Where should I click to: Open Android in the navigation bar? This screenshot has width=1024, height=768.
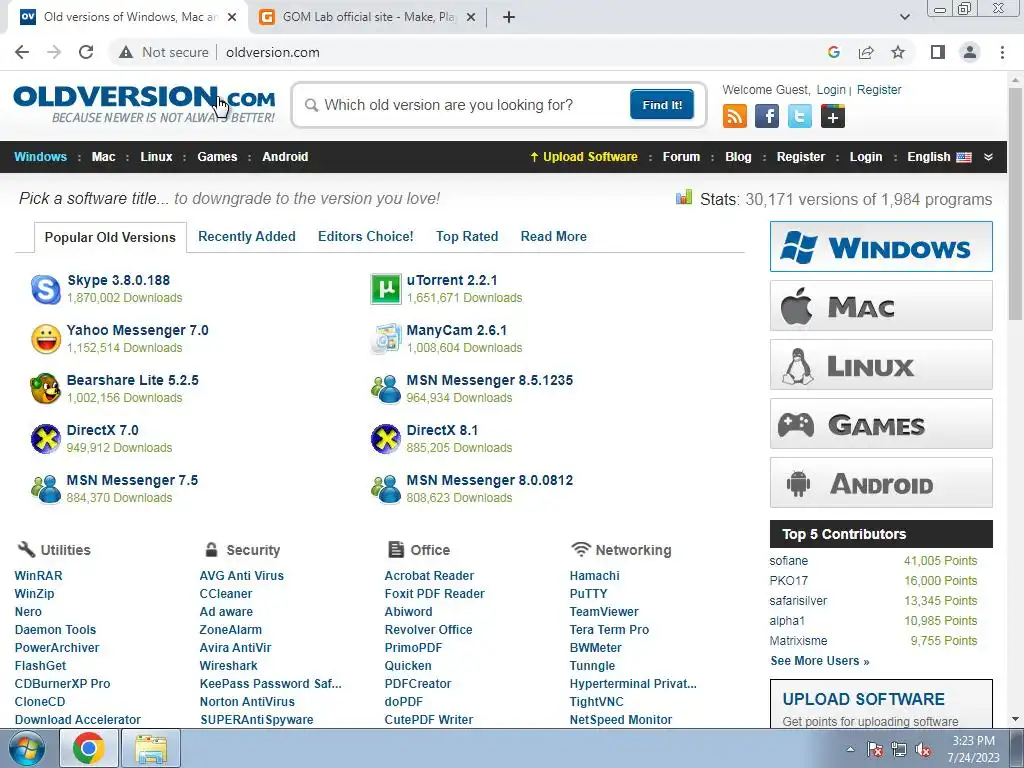(285, 157)
